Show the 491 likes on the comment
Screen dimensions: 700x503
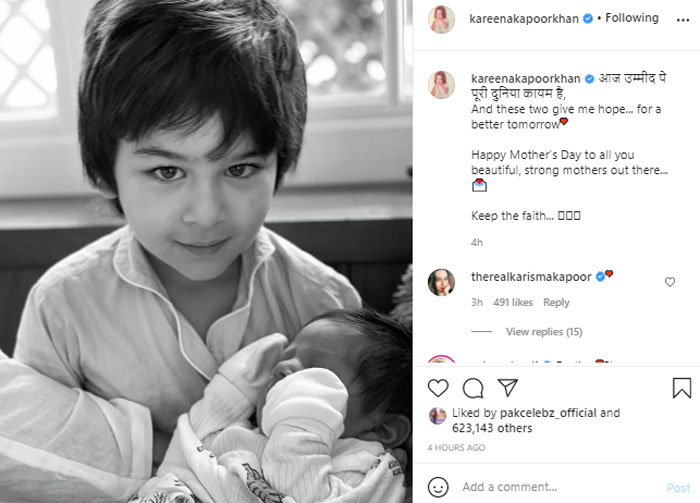coord(513,303)
